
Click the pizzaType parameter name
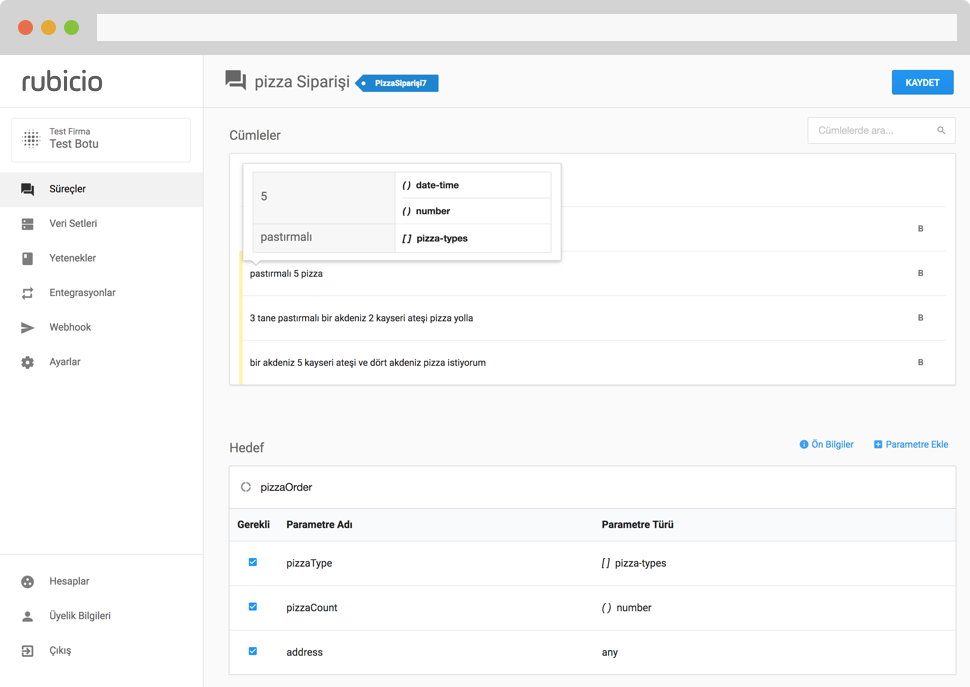tap(309, 563)
